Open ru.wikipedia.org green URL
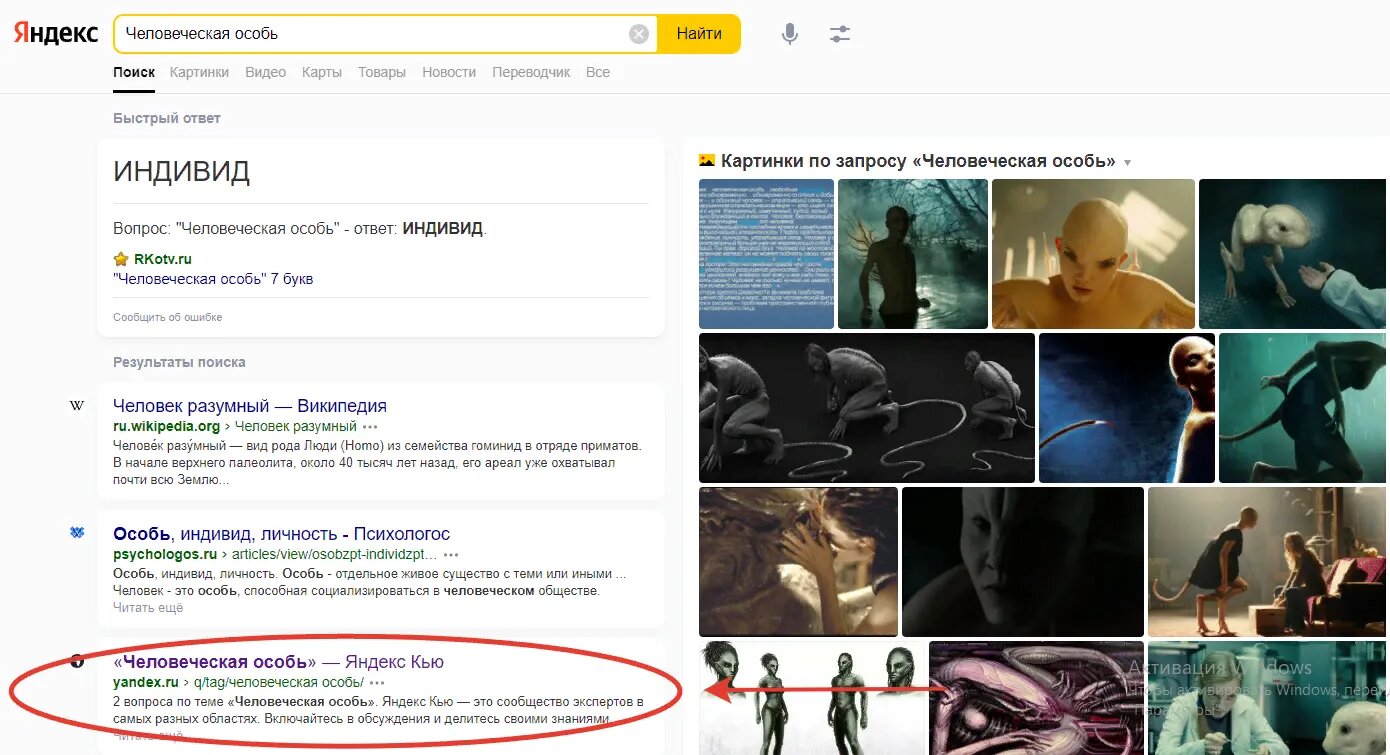This screenshot has width=1390, height=755. [166, 426]
